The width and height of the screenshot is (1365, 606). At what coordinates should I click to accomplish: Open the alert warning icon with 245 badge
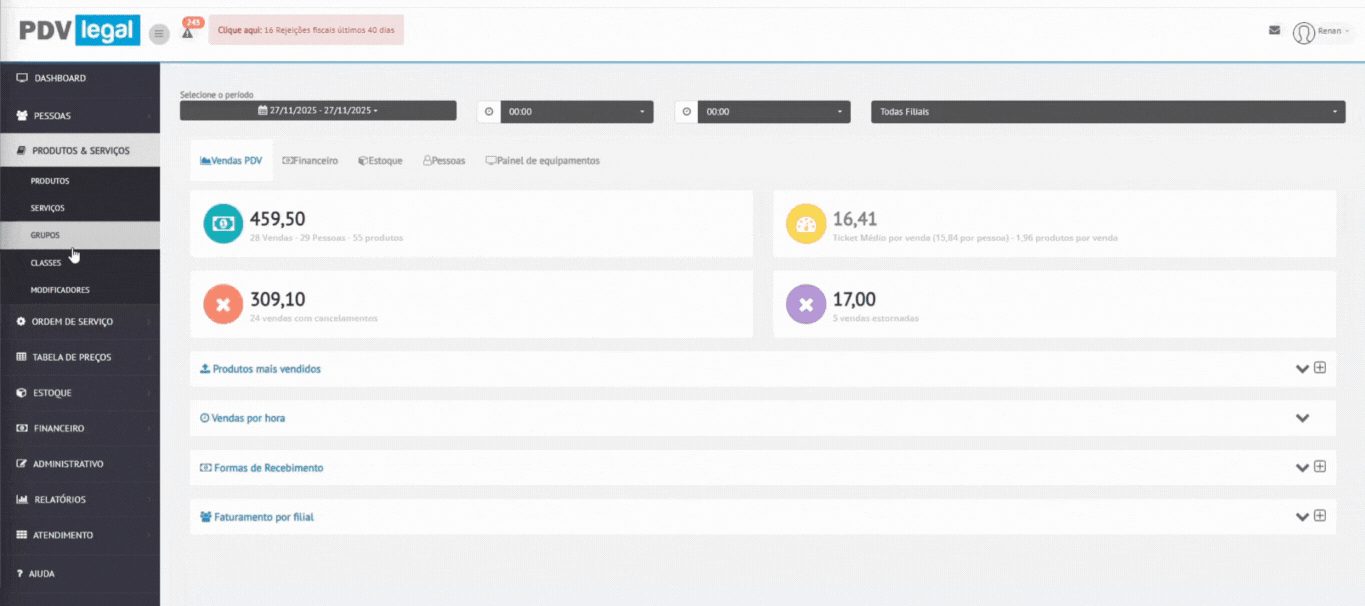click(187, 32)
